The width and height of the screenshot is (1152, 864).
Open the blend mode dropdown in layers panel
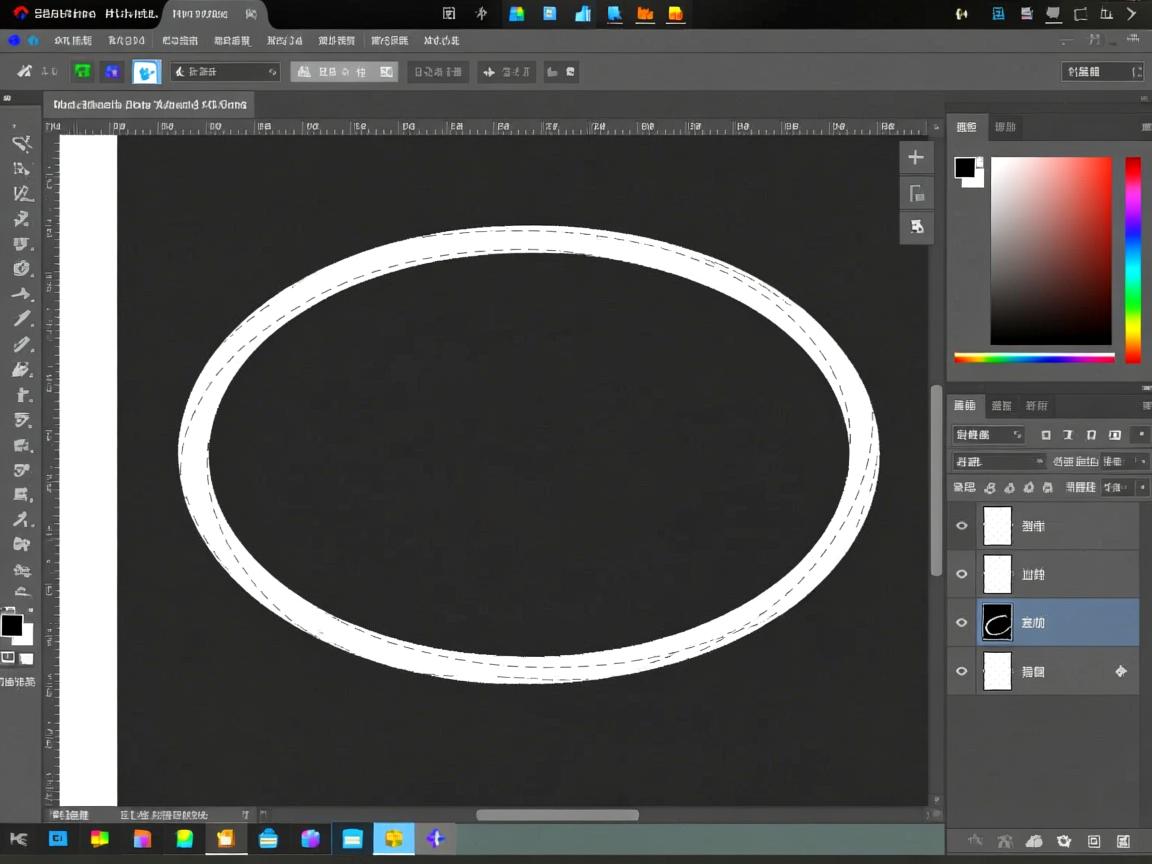pos(998,462)
